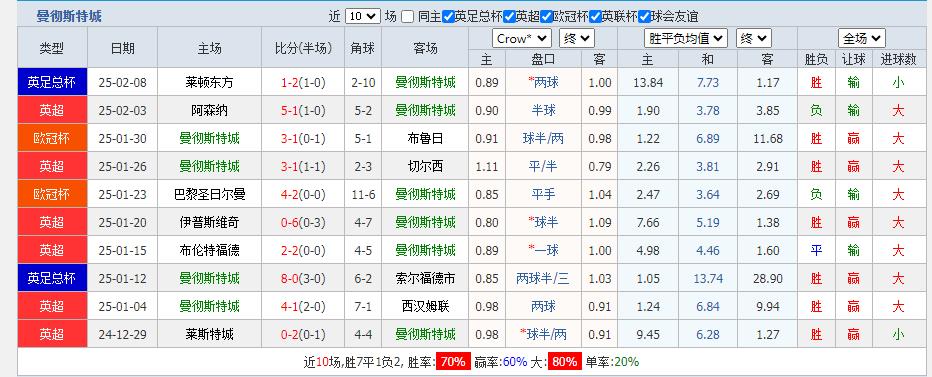Click the 伊普斯维奇 home team

[x=209, y=222]
